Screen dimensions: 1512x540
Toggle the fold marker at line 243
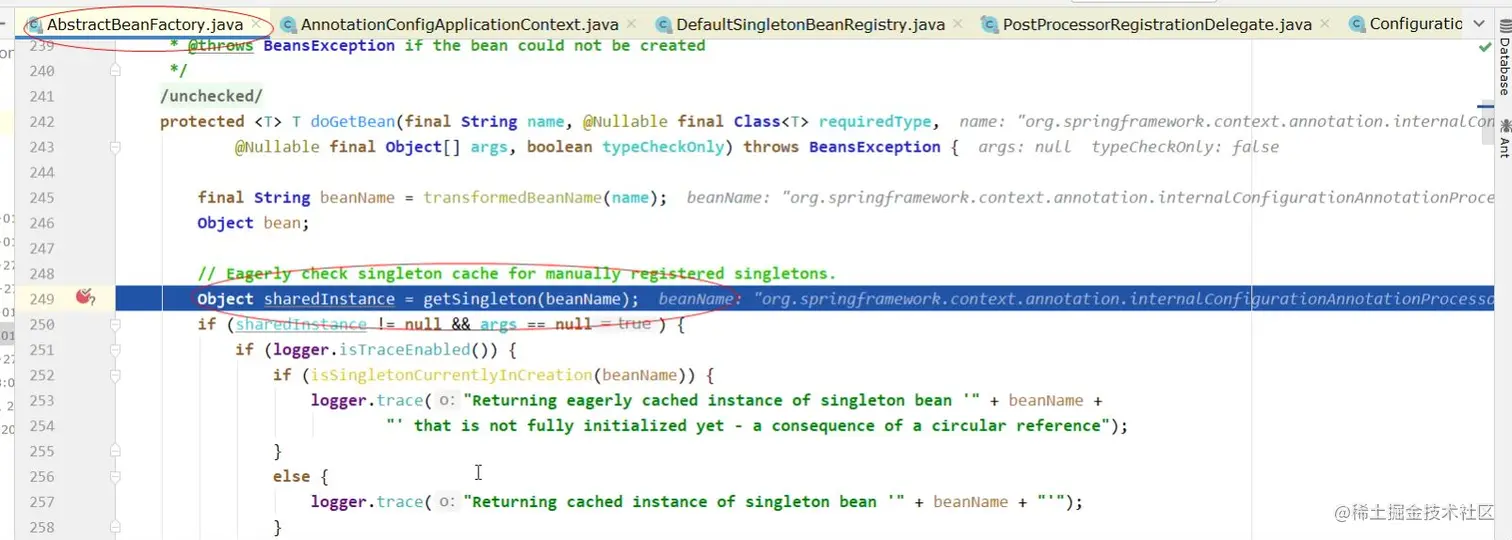(116, 147)
